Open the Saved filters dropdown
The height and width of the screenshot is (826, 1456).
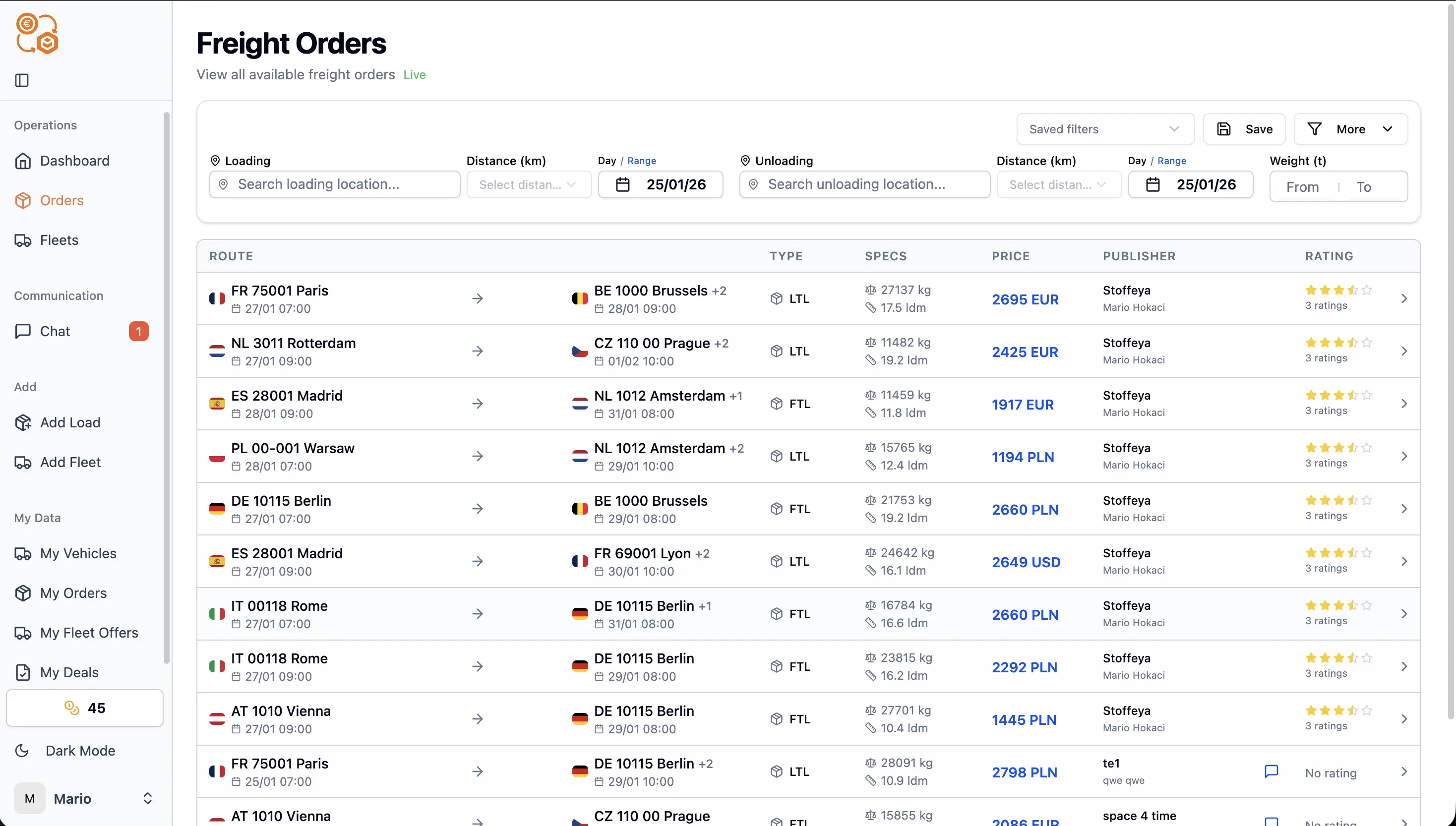pos(1105,129)
